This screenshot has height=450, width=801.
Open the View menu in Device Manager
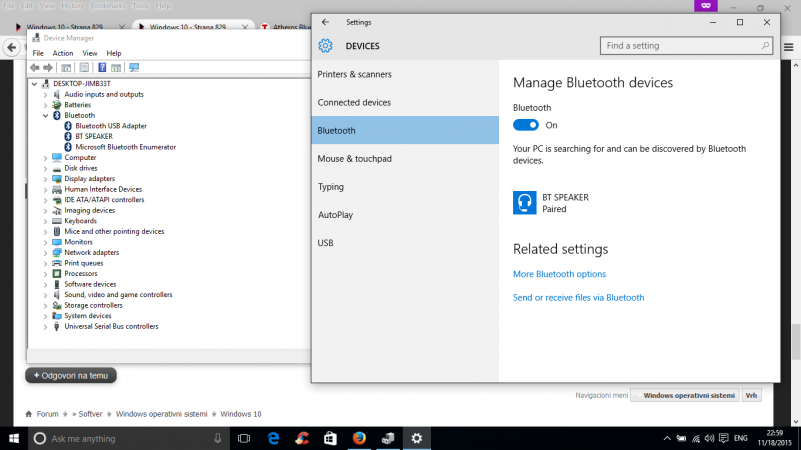90,53
